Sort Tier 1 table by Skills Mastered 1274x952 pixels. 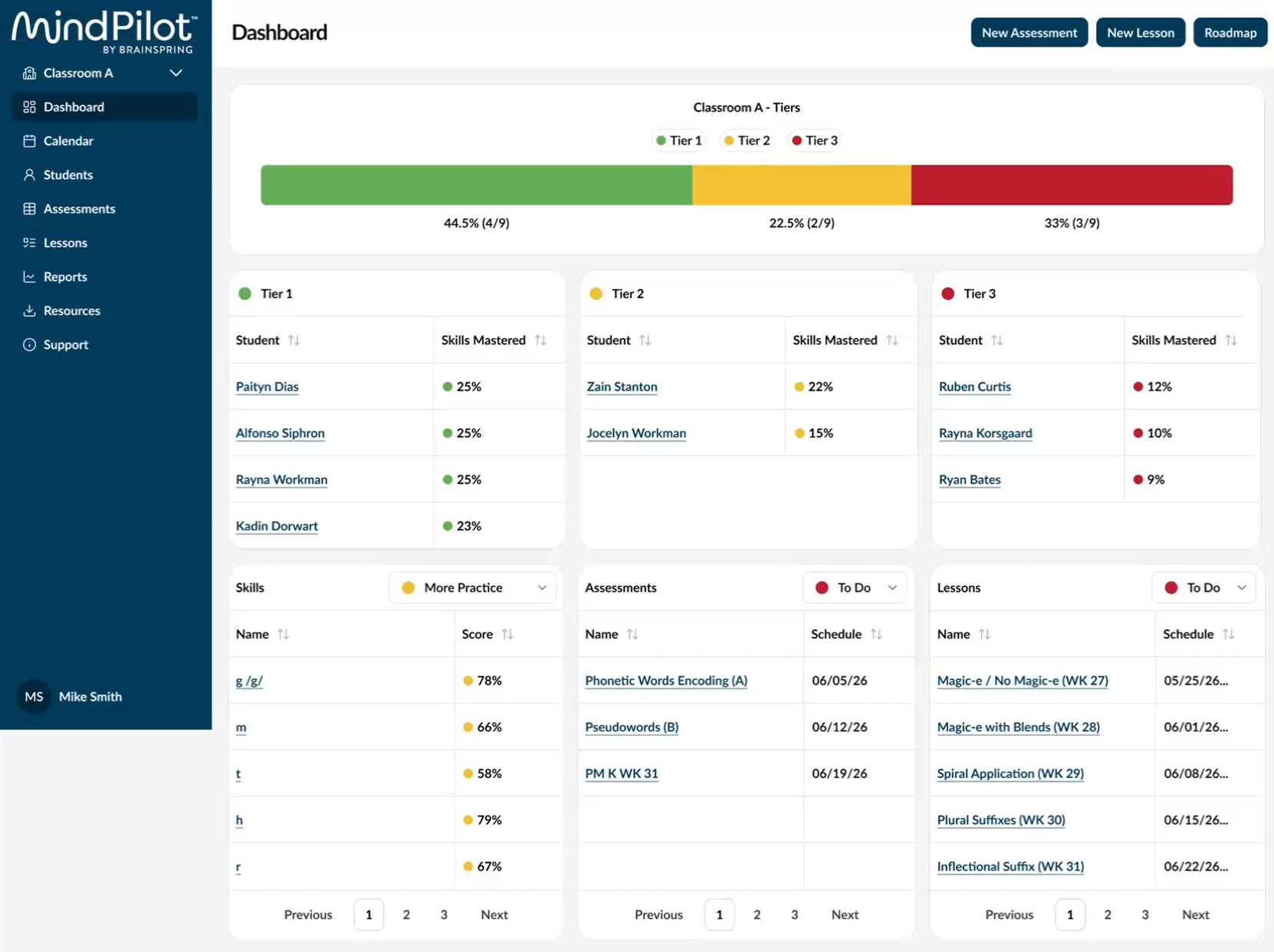point(541,340)
